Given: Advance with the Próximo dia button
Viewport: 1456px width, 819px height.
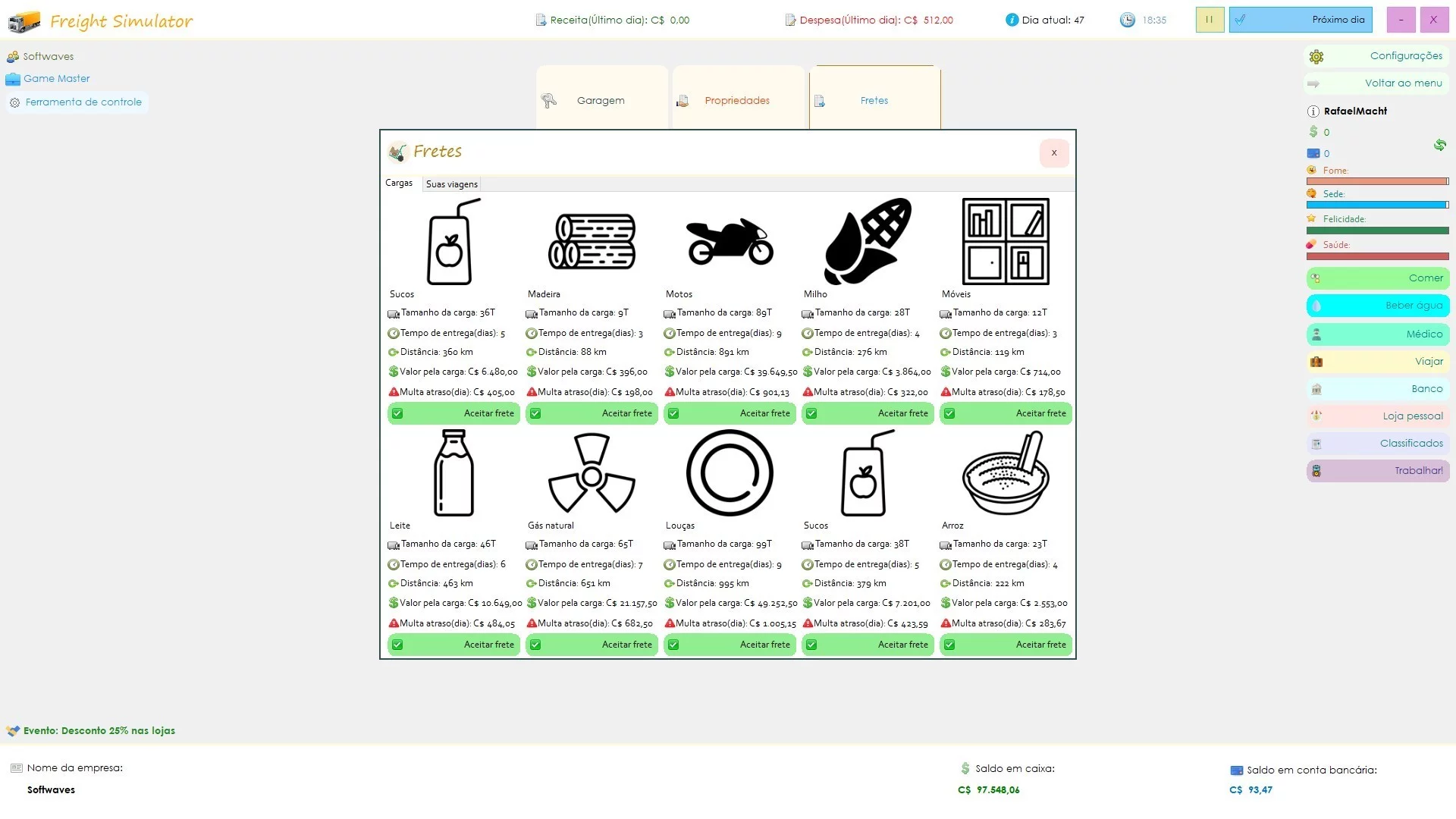Looking at the screenshot, I should pyautogui.click(x=1301, y=20).
